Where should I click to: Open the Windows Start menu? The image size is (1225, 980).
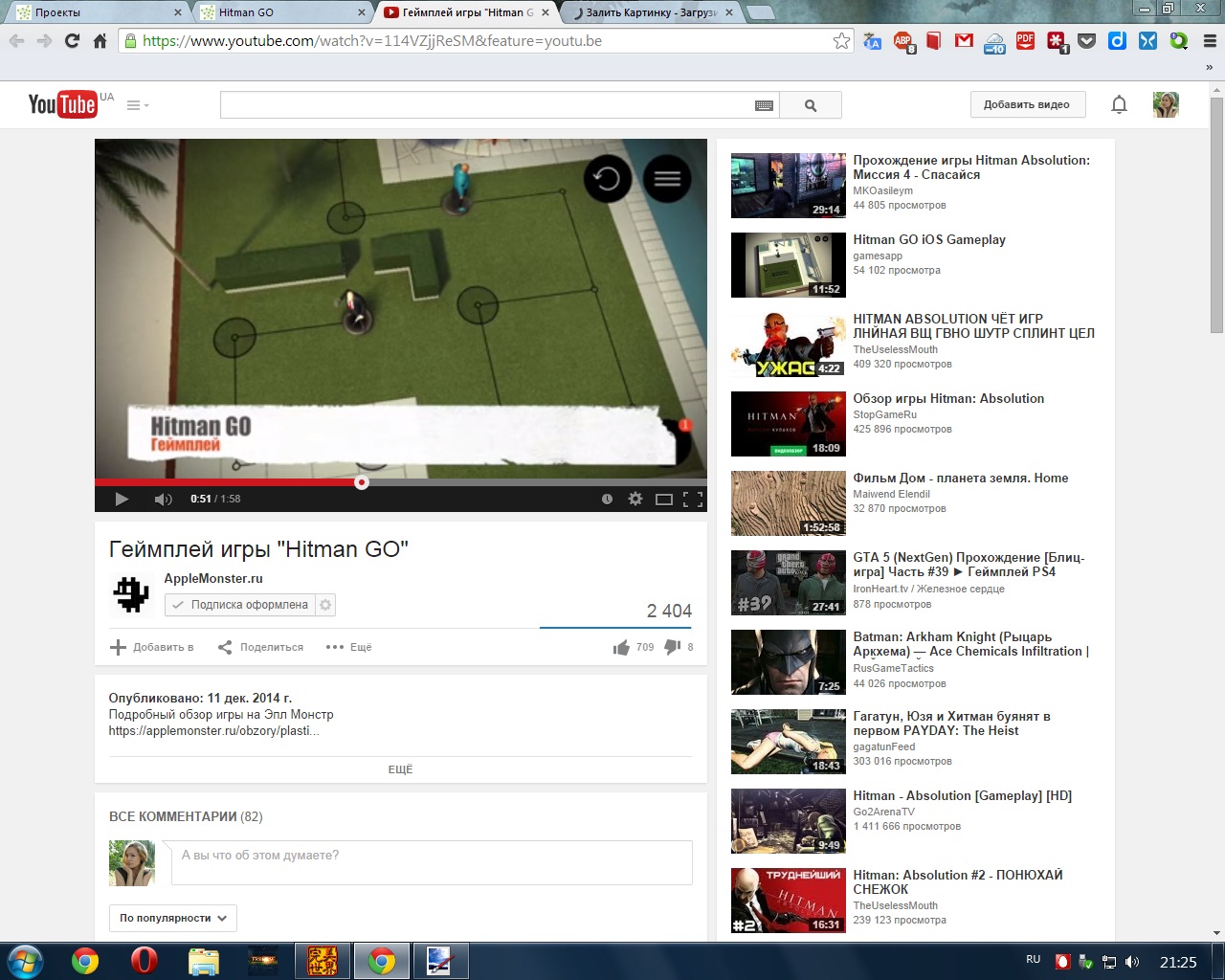[26, 961]
